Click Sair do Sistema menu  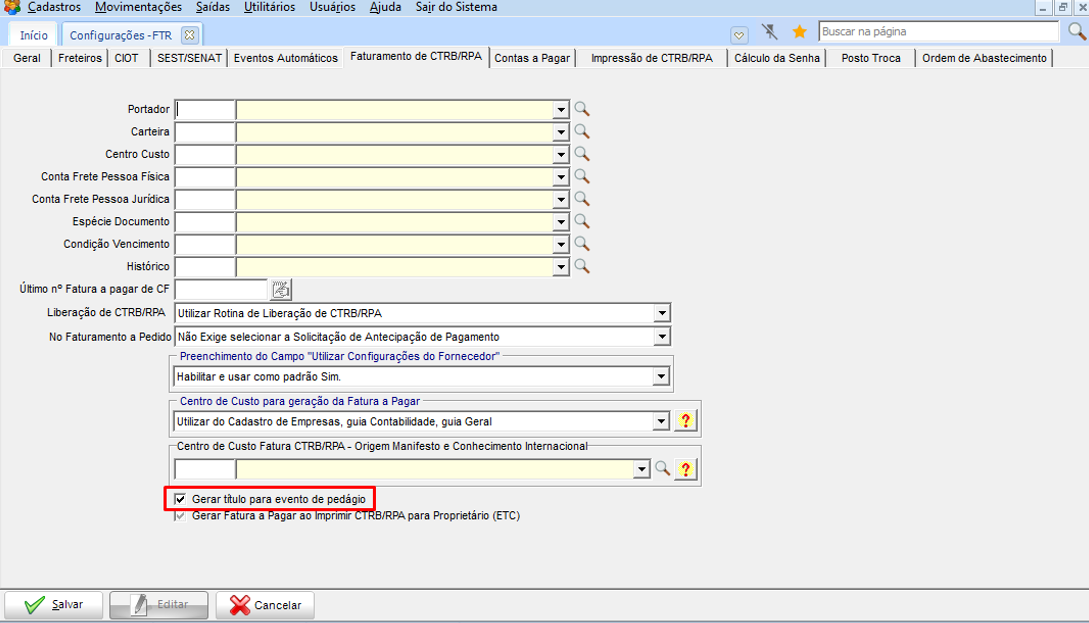click(456, 7)
